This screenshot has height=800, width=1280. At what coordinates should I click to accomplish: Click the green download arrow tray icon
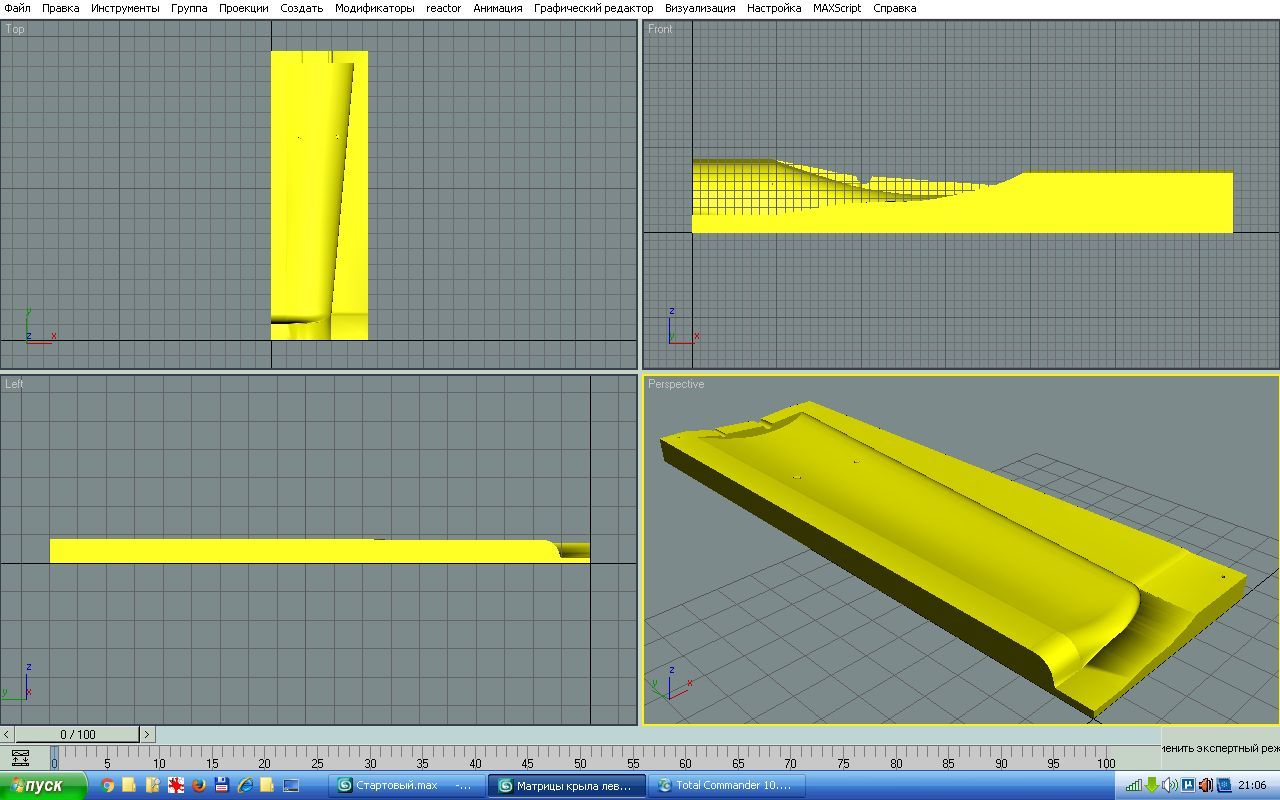[x=1151, y=786]
